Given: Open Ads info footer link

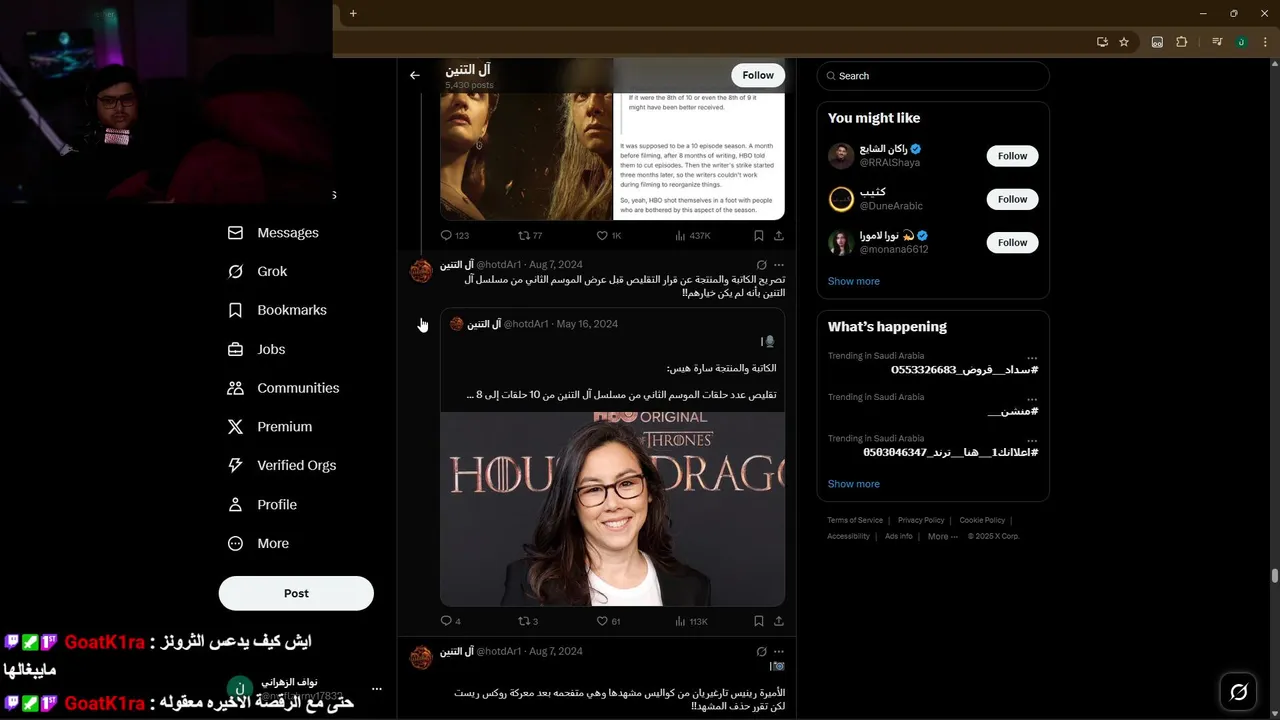Looking at the screenshot, I should [x=899, y=536].
